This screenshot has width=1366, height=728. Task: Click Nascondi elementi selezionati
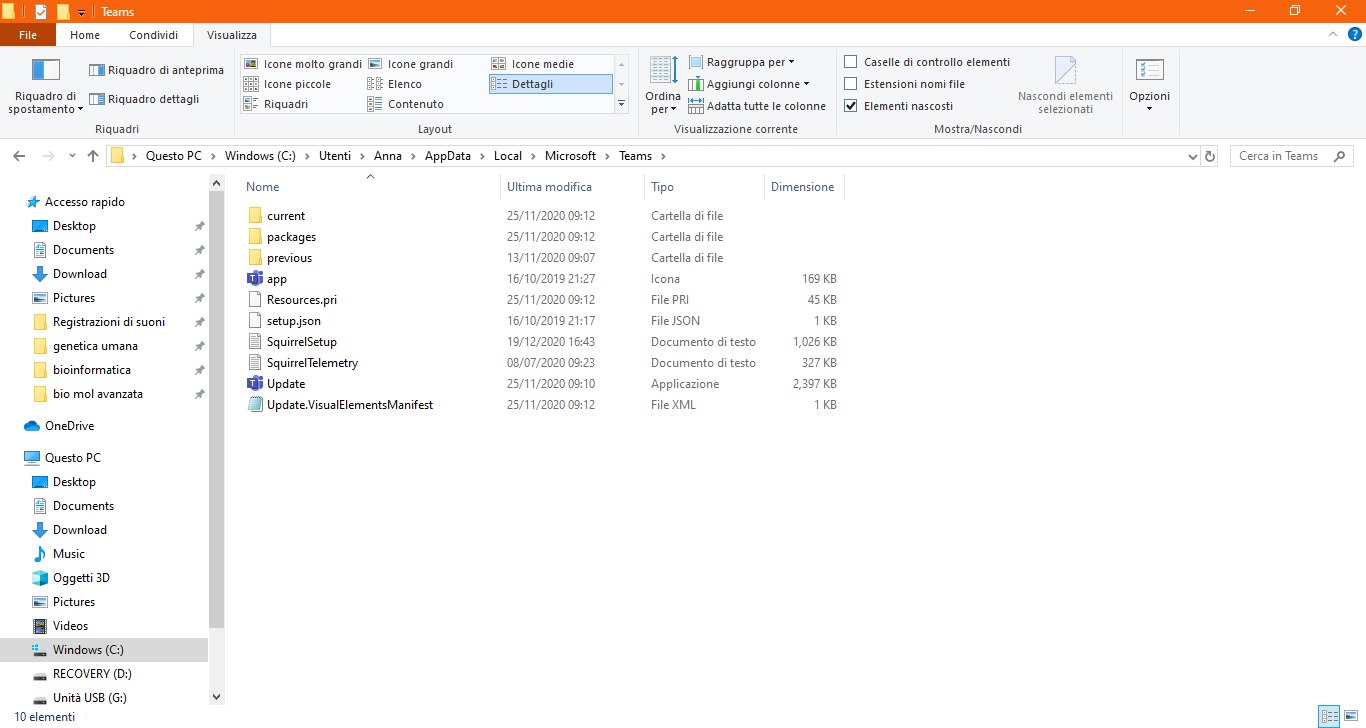(1065, 86)
